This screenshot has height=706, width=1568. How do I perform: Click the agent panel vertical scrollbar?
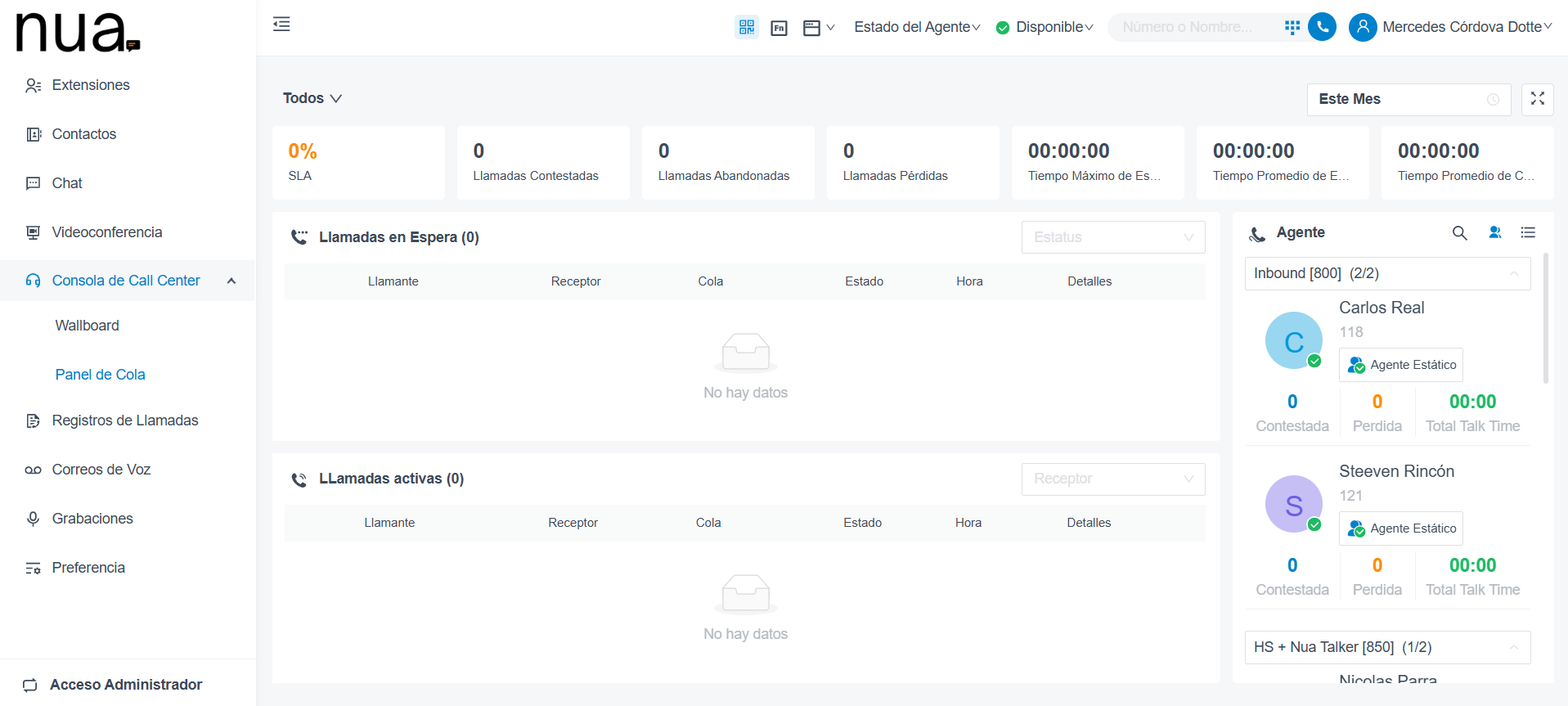1545,319
